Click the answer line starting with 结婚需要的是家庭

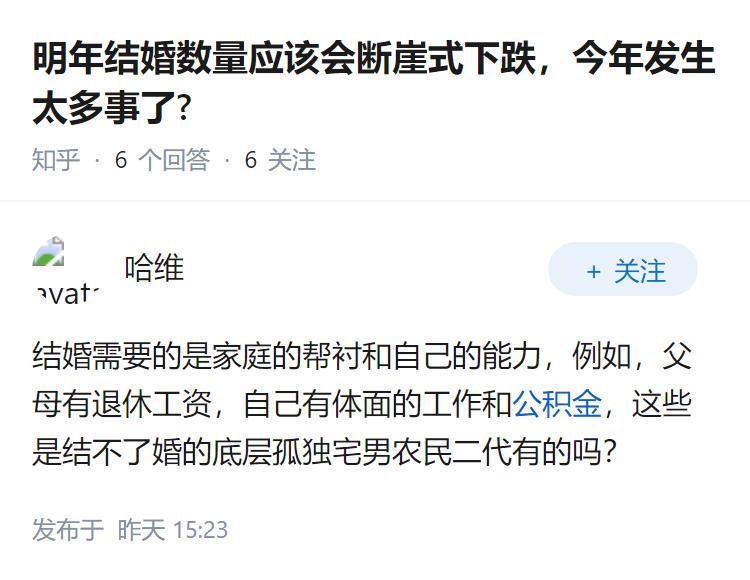362,355
